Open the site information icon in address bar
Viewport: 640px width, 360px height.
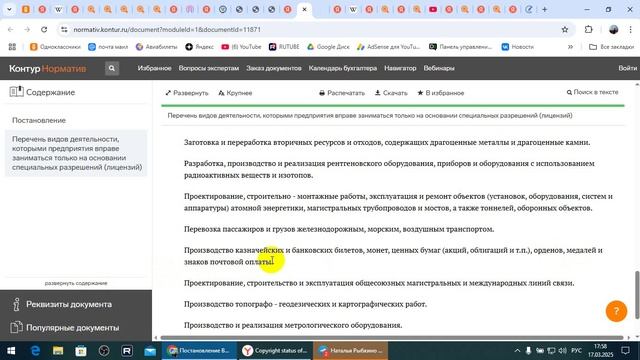coord(64,29)
